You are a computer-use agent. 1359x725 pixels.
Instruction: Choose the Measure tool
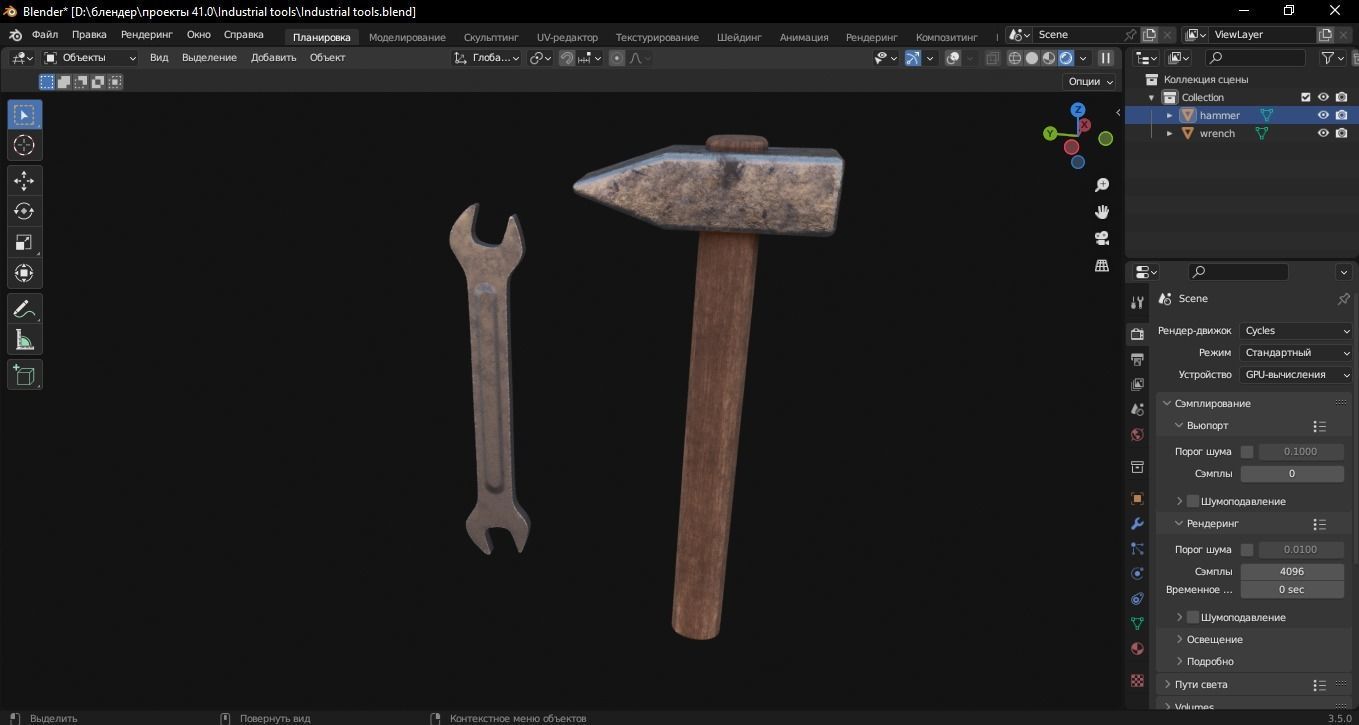(24, 340)
